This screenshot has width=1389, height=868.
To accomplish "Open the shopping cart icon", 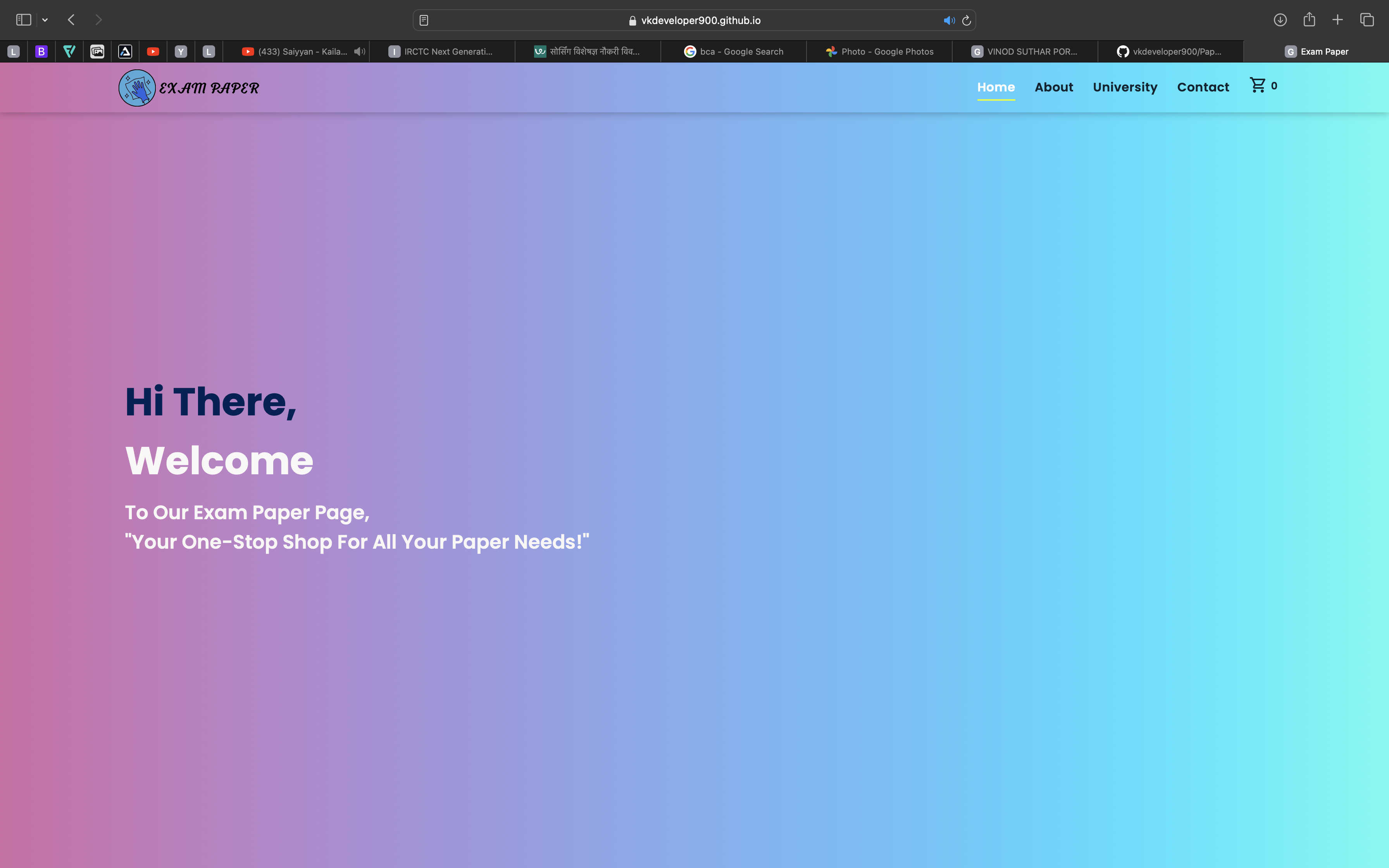I will [1258, 85].
